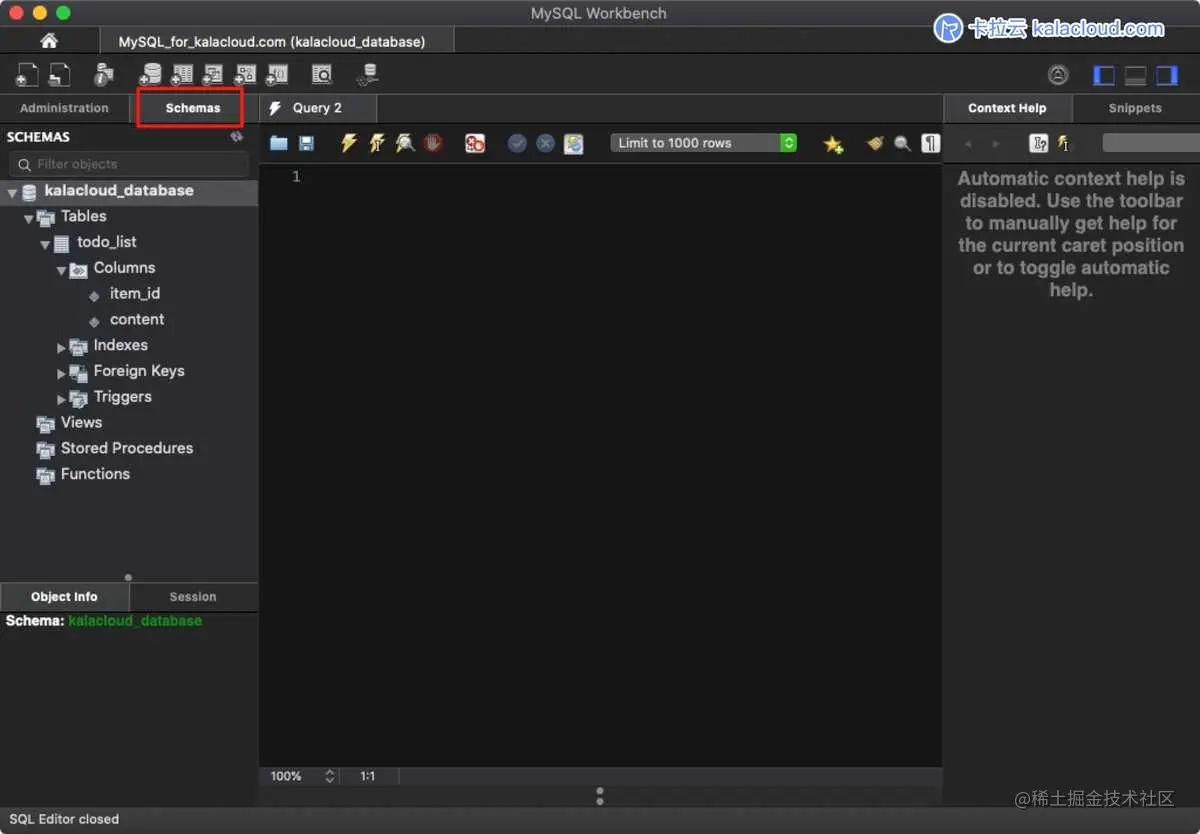Open SQL script file toolbar icon

60,74
